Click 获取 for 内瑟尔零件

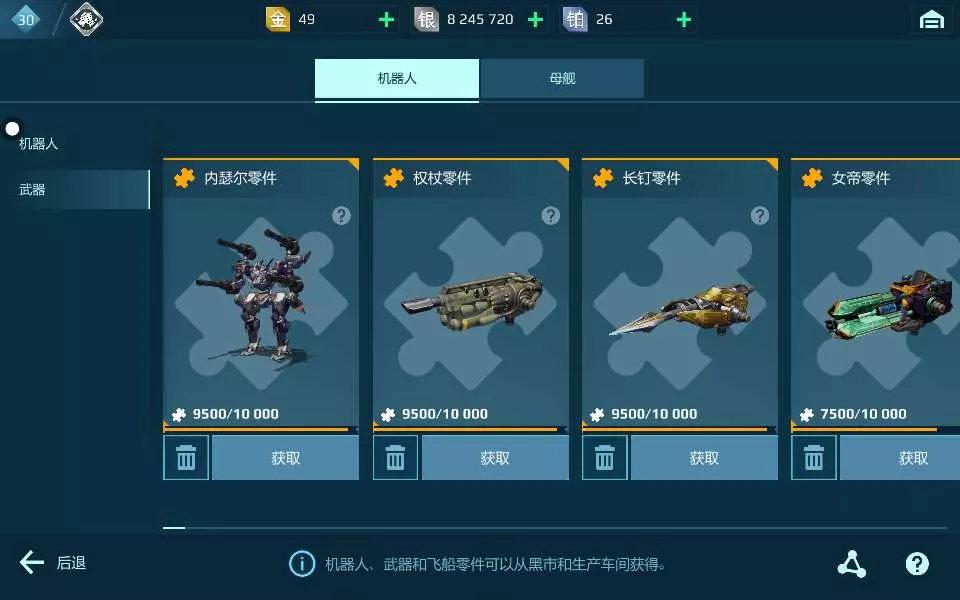pyautogui.click(x=285, y=457)
